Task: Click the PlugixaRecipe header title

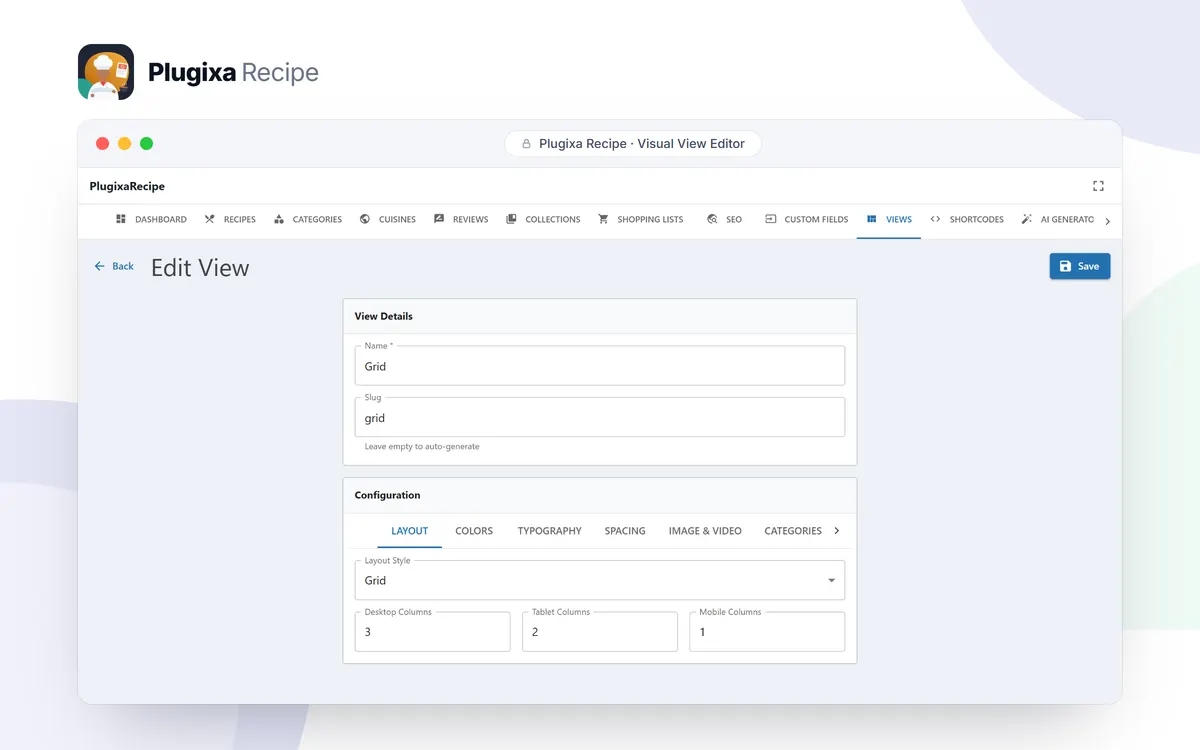Action: 127,186
